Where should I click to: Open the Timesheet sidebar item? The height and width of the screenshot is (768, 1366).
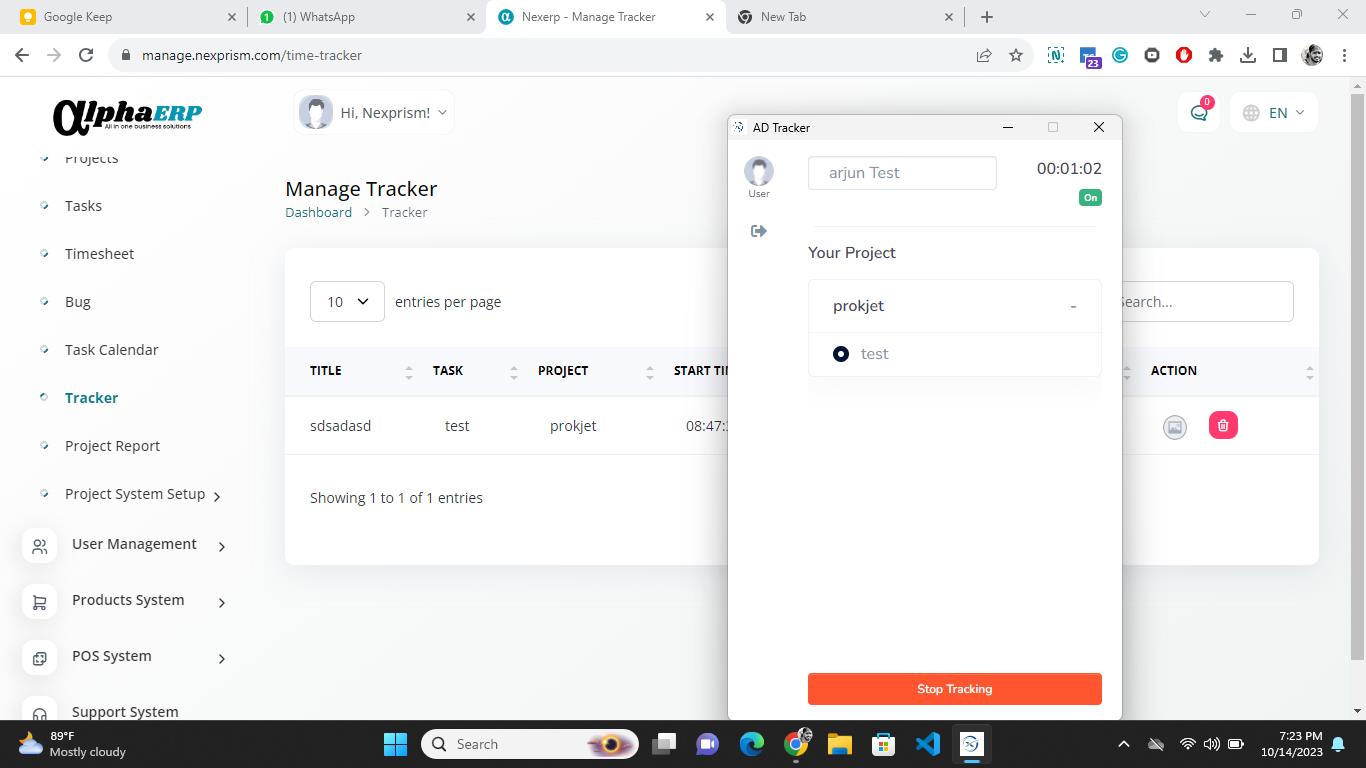99,254
